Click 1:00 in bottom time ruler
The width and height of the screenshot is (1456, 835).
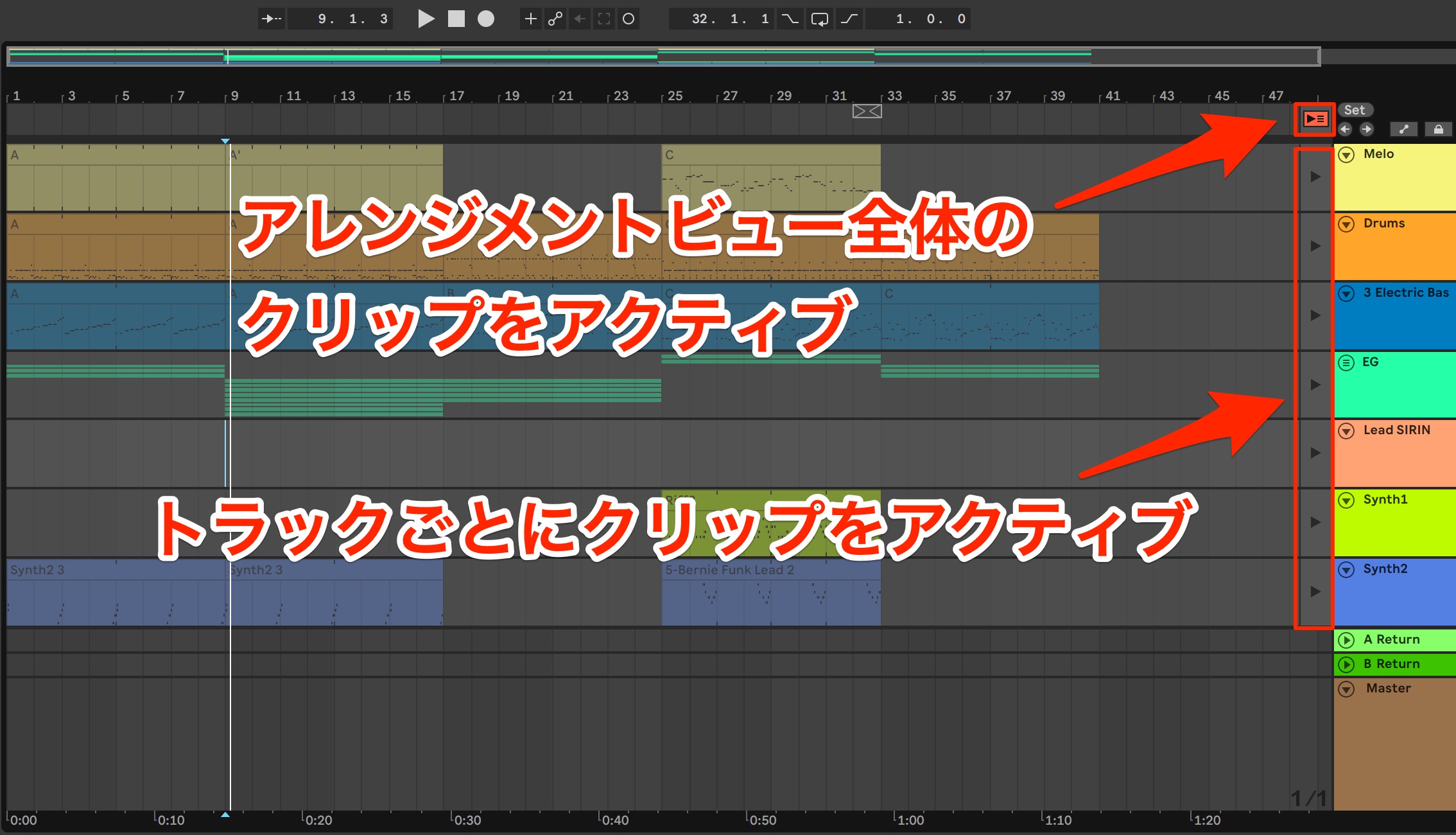(x=910, y=820)
